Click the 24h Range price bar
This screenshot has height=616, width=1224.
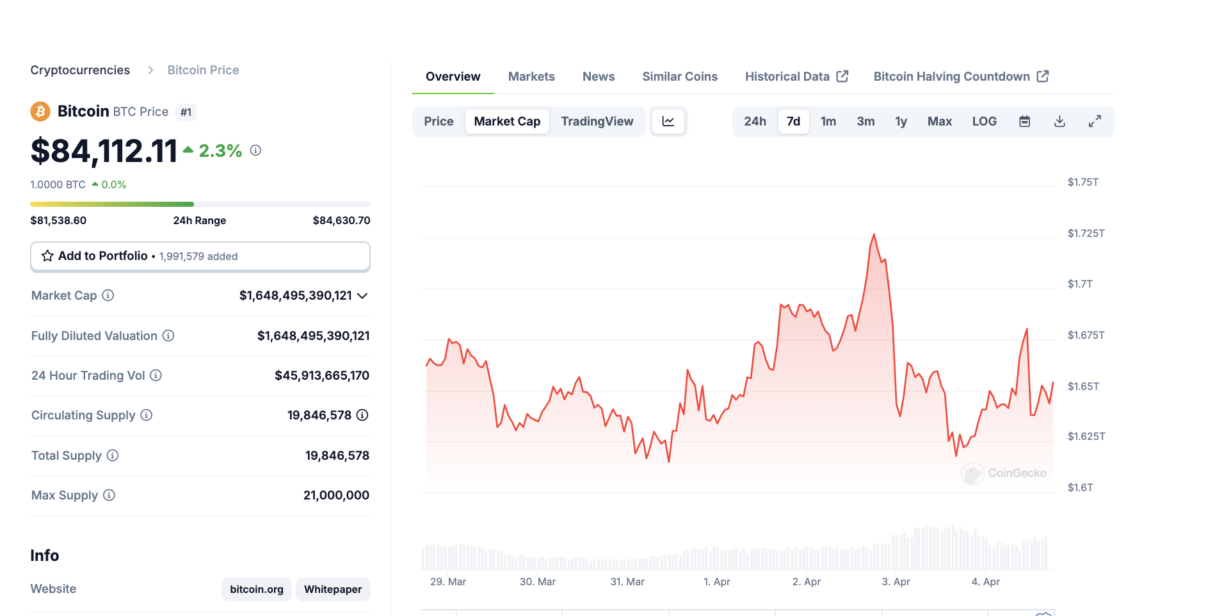(x=200, y=203)
